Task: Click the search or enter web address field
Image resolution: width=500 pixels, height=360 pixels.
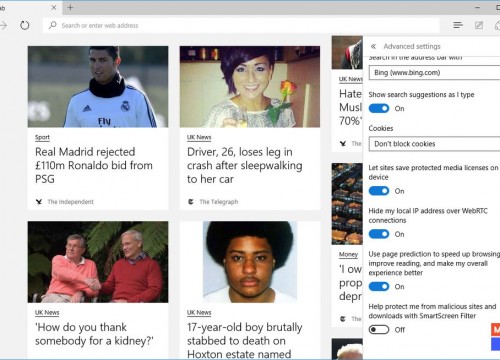Action: (x=241, y=25)
